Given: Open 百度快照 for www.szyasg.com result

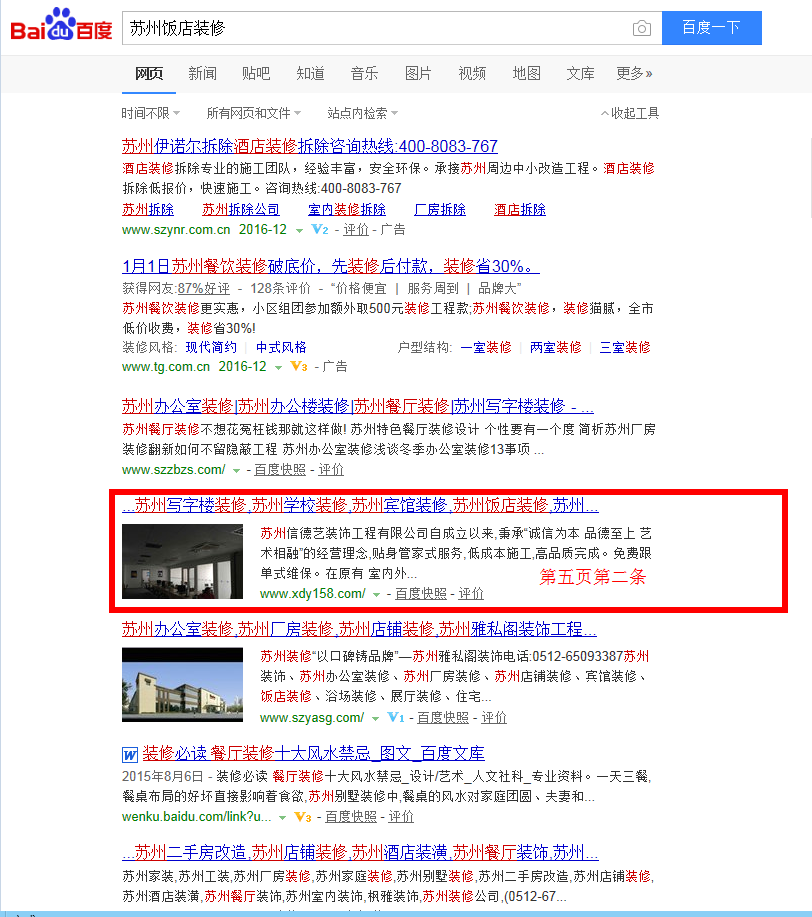Looking at the screenshot, I should click(443, 718).
